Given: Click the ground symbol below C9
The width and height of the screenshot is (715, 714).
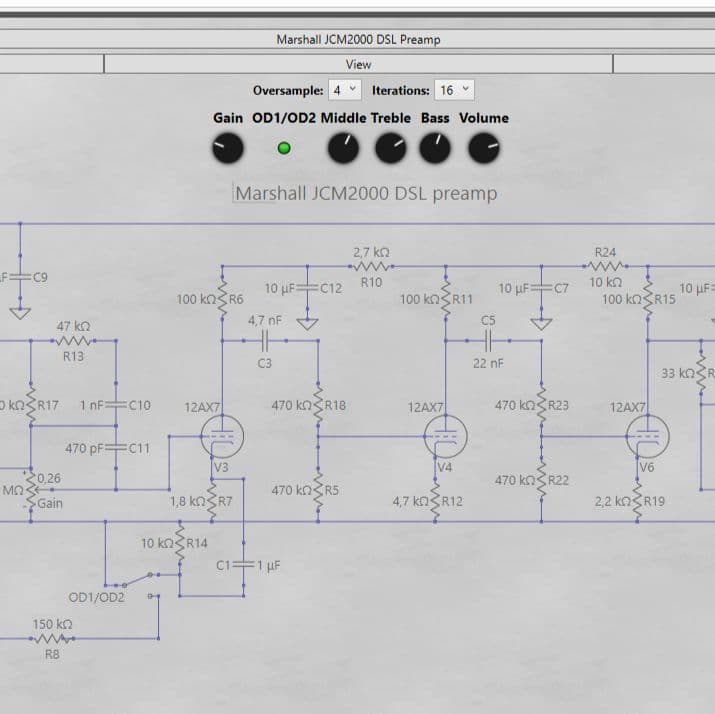Looking at the screenshot, I should pos(20,313).
